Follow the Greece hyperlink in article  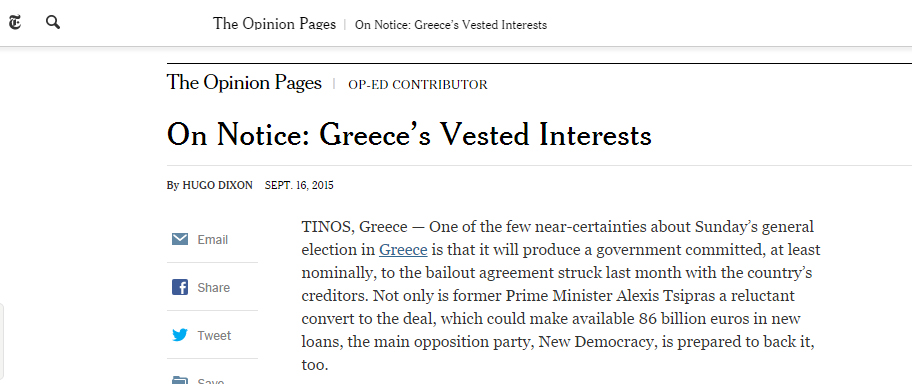(403, 250)
